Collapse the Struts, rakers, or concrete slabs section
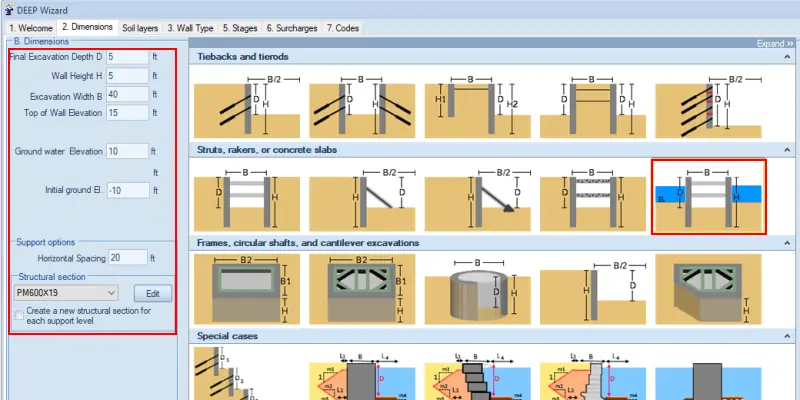 787,150
